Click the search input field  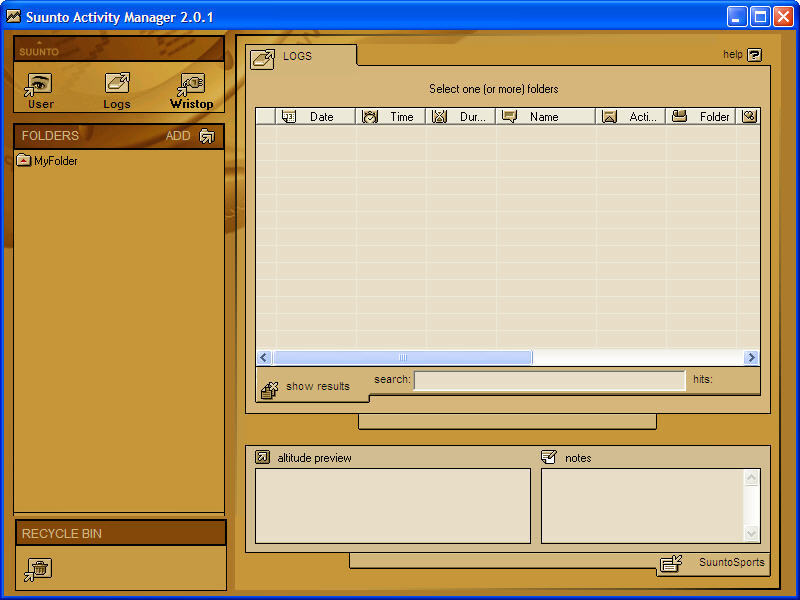tap(549, 380)
